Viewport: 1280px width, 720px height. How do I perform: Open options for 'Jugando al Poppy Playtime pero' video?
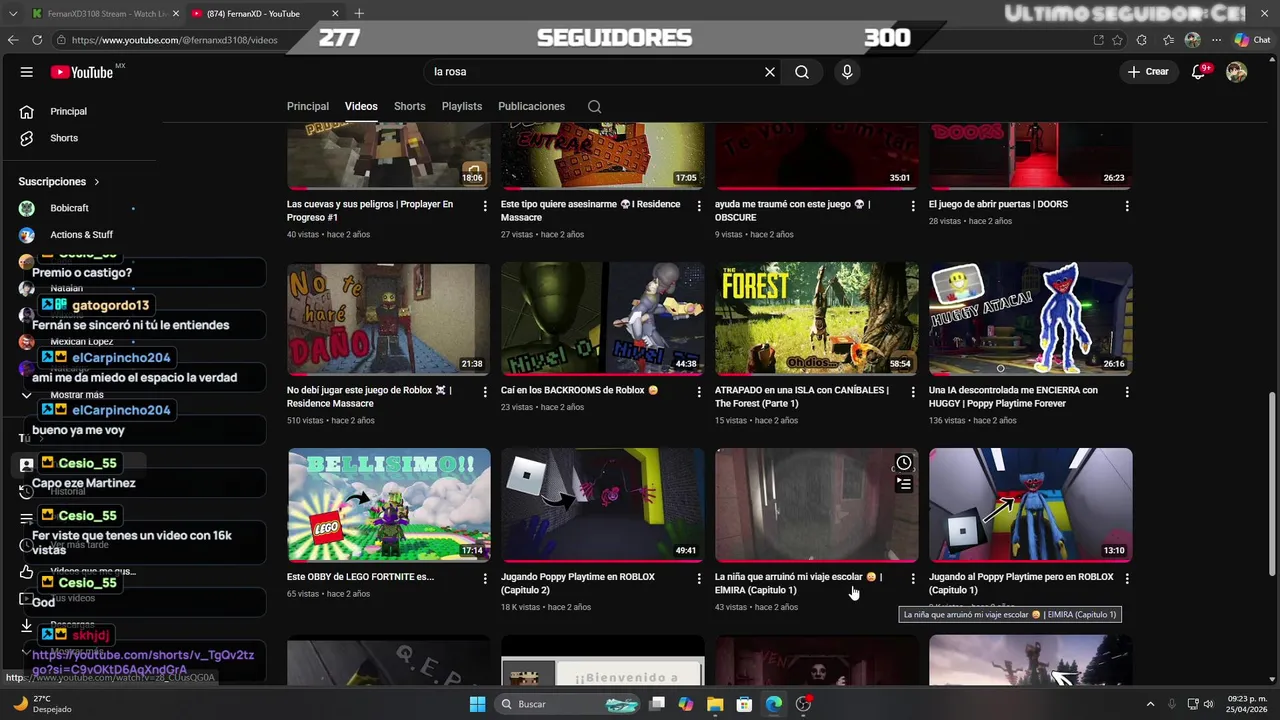(x=1127, y=579)
